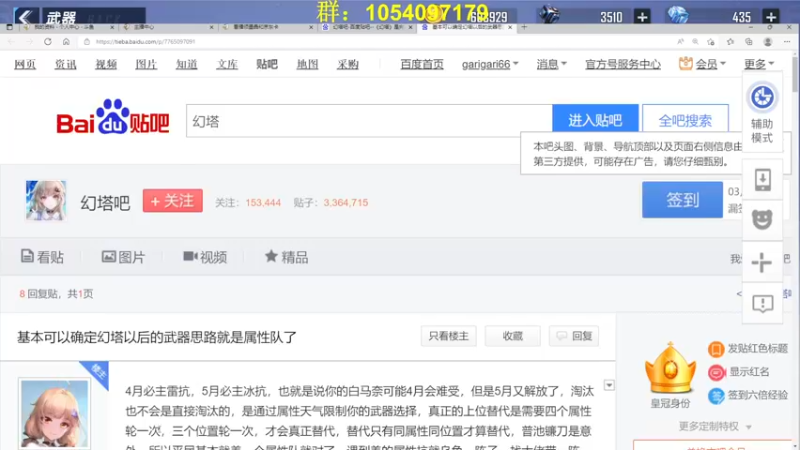
Task: Open browser favorites star icon
Action: pos(730,41)
